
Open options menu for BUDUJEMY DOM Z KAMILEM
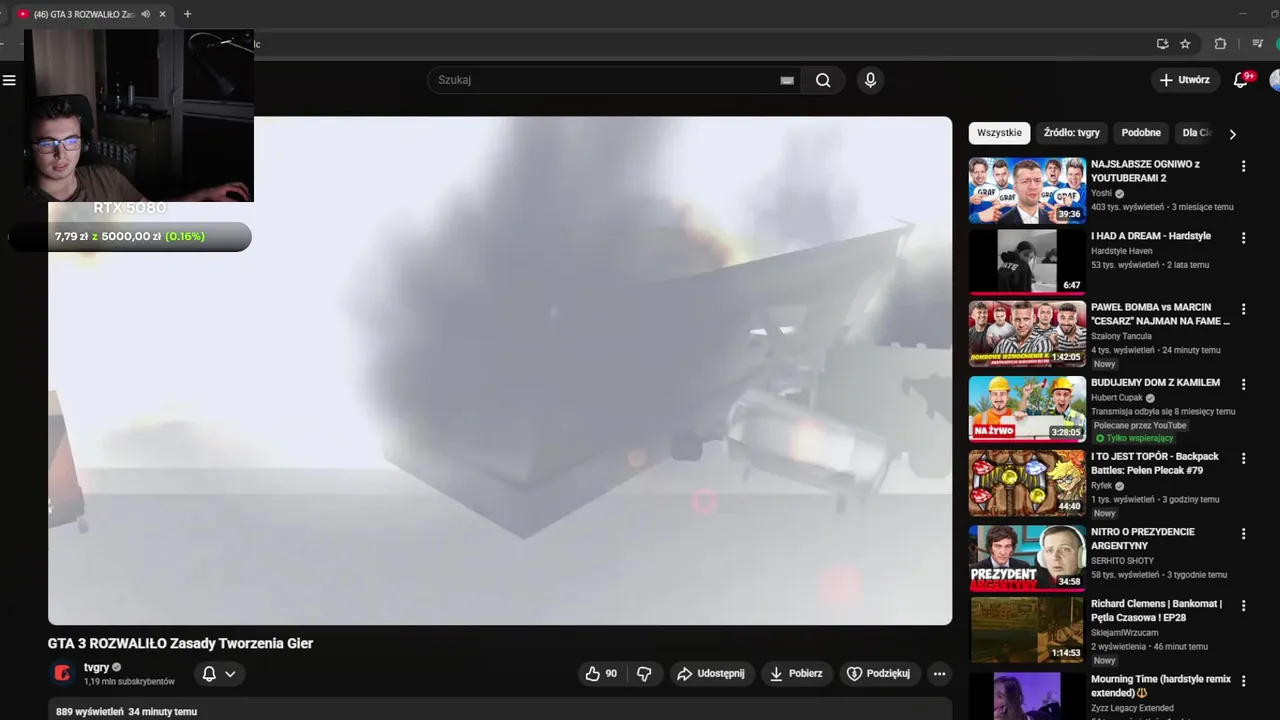pos(1244,384)
